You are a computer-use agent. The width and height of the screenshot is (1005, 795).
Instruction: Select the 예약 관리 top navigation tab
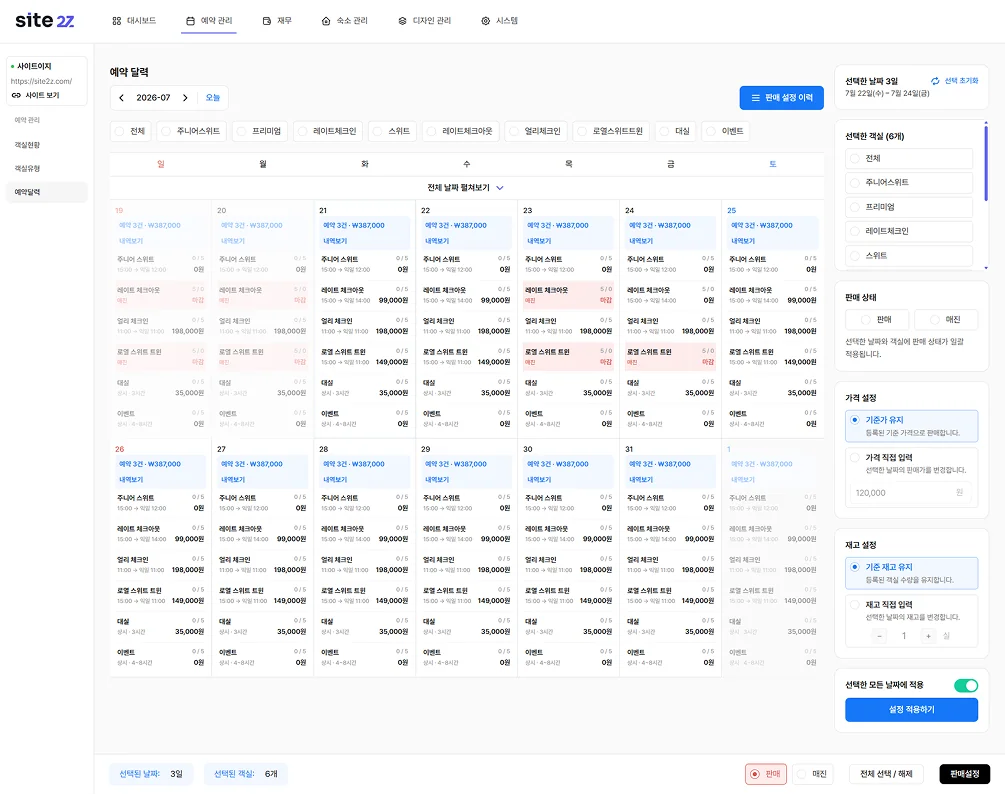pyautogui.click(x=209, y=21)
